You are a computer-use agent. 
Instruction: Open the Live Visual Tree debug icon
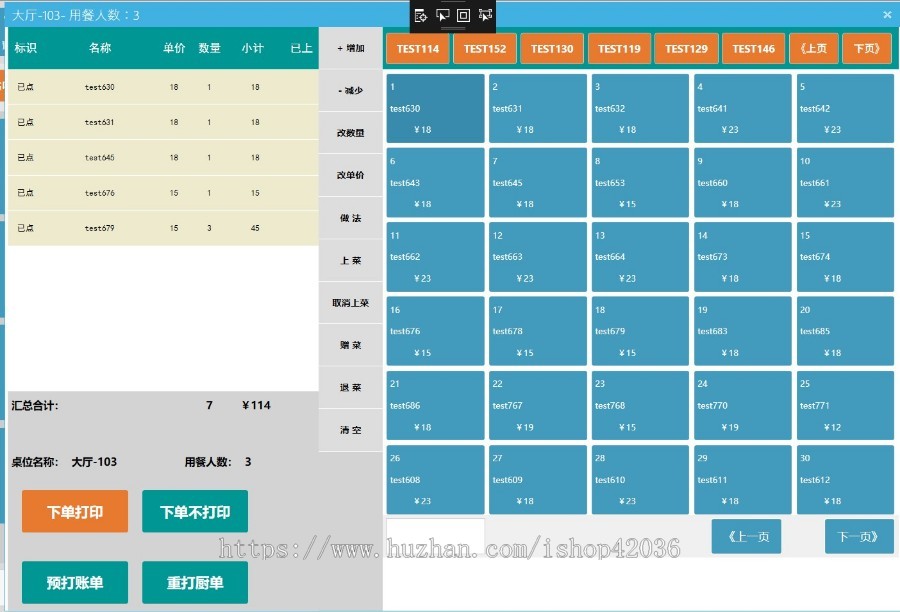coord(420,15)
